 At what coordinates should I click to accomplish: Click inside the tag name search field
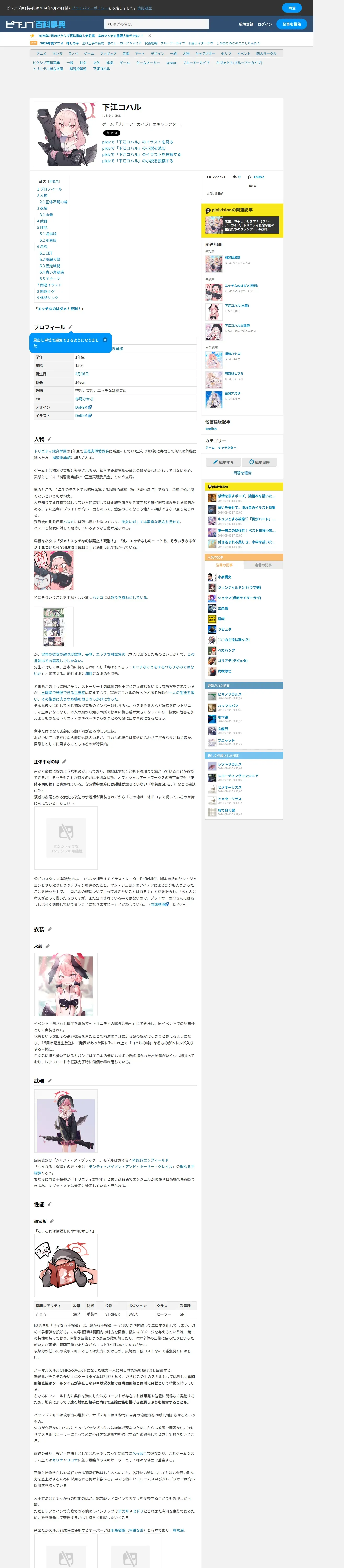coord(156,24)
